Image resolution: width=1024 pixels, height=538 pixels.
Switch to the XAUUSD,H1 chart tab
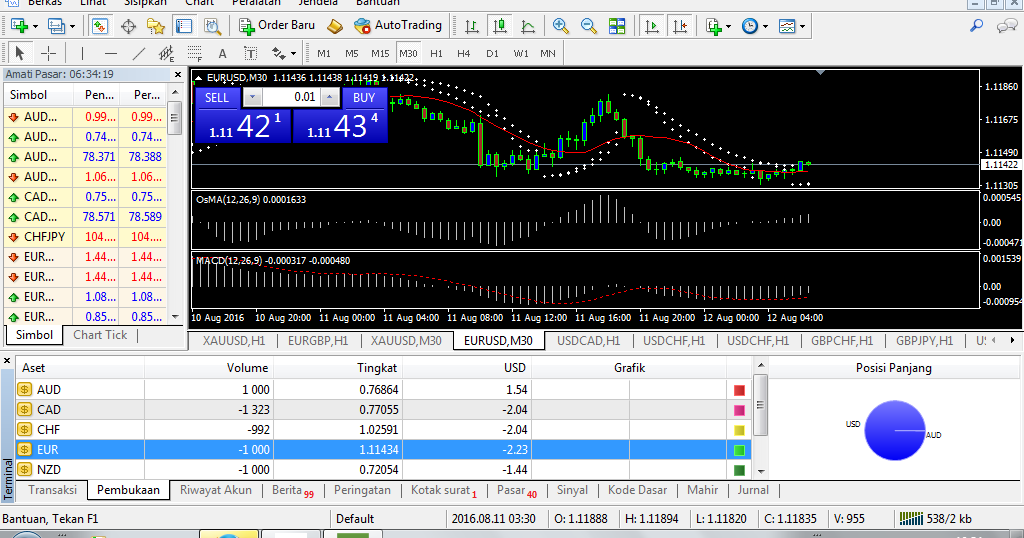click(x=234, y=341)
